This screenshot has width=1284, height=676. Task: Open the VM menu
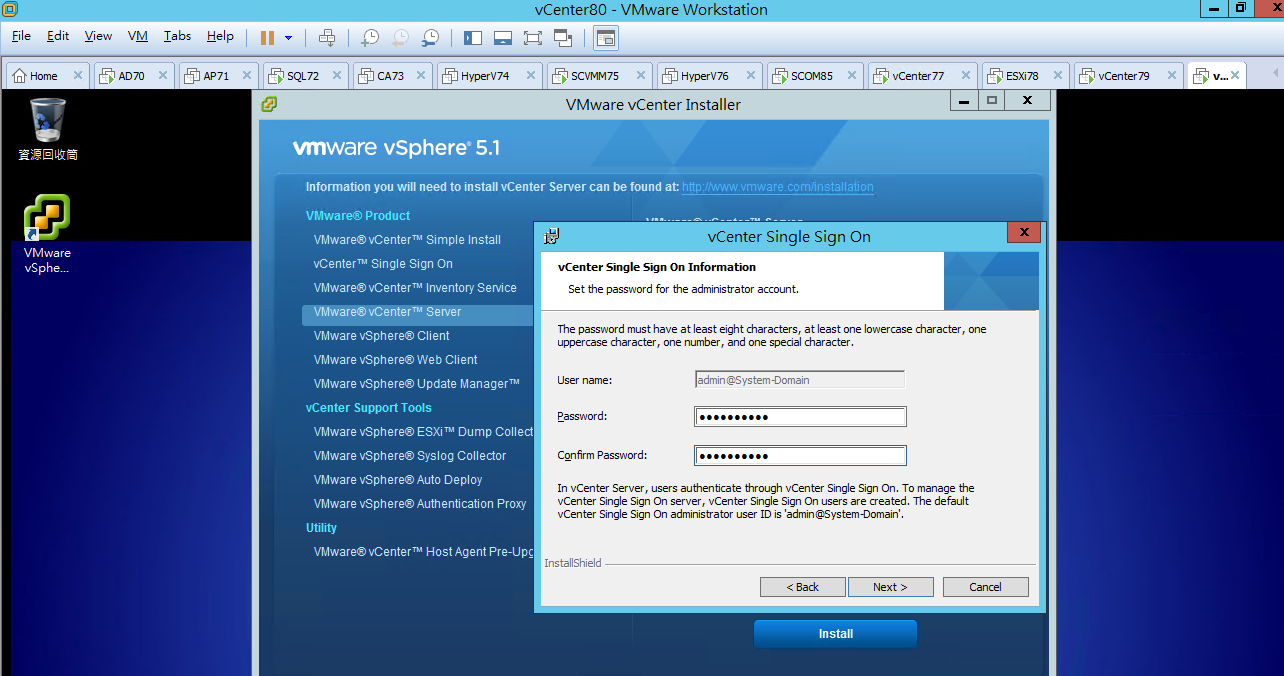(138, 36)
